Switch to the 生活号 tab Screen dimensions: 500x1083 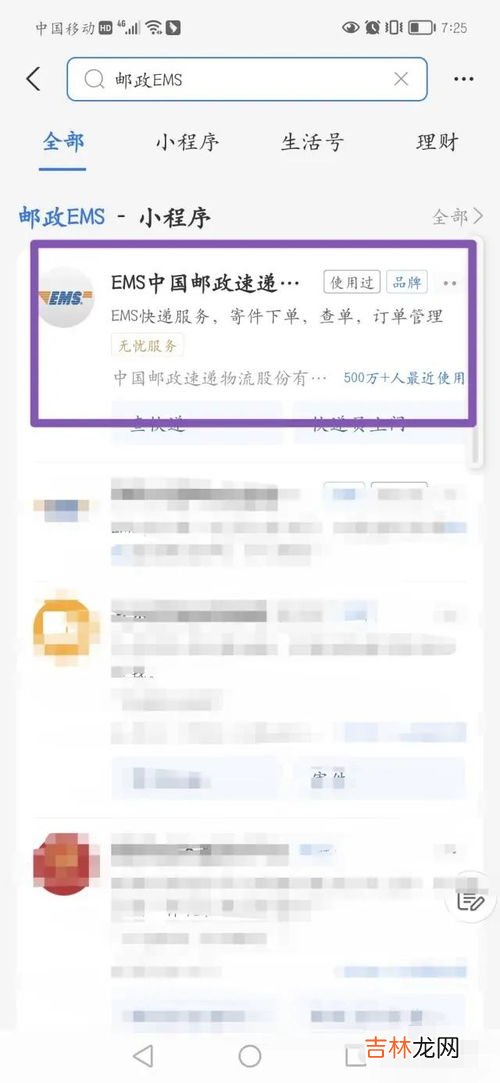[312, 142]
